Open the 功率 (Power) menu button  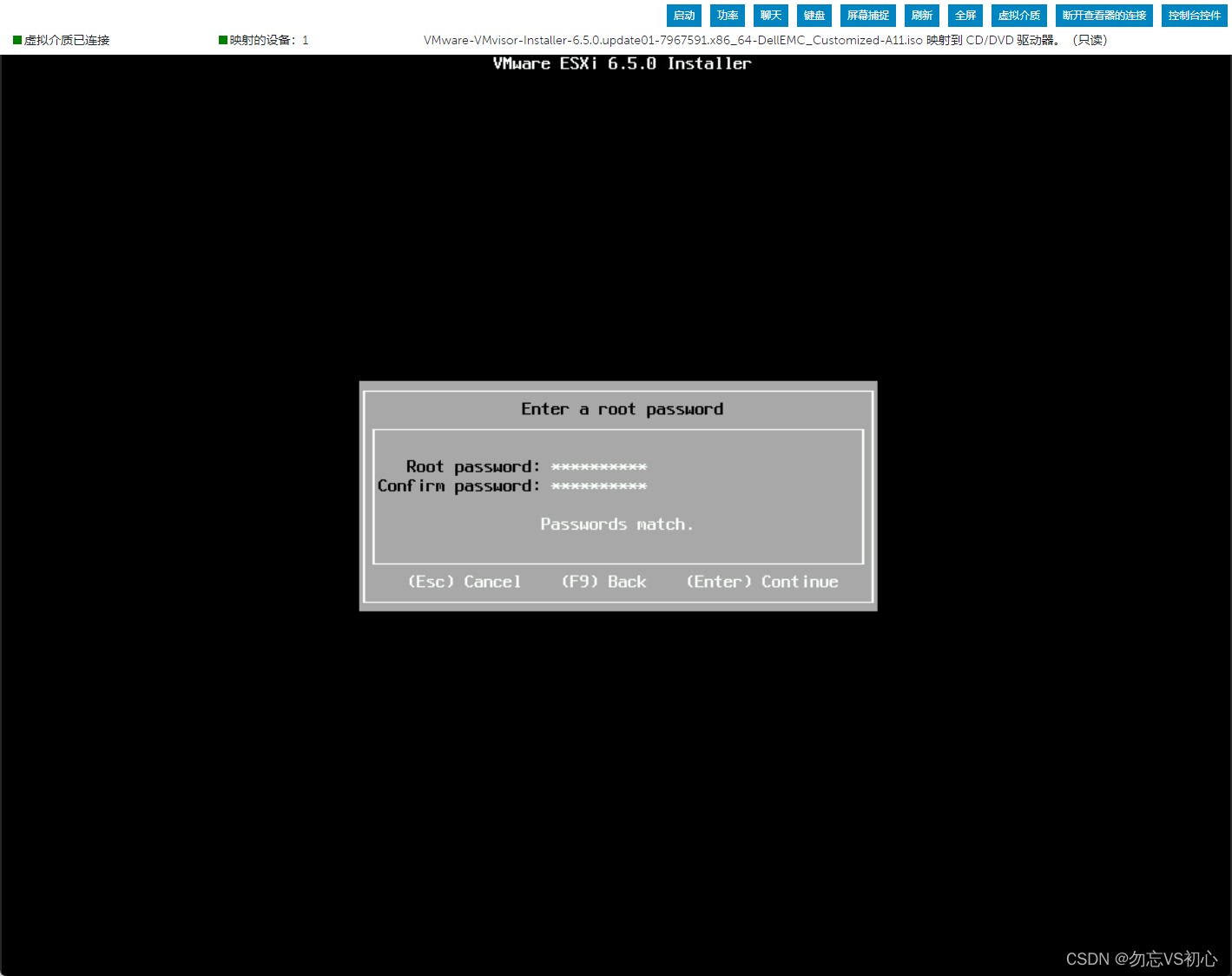point(728,16)
